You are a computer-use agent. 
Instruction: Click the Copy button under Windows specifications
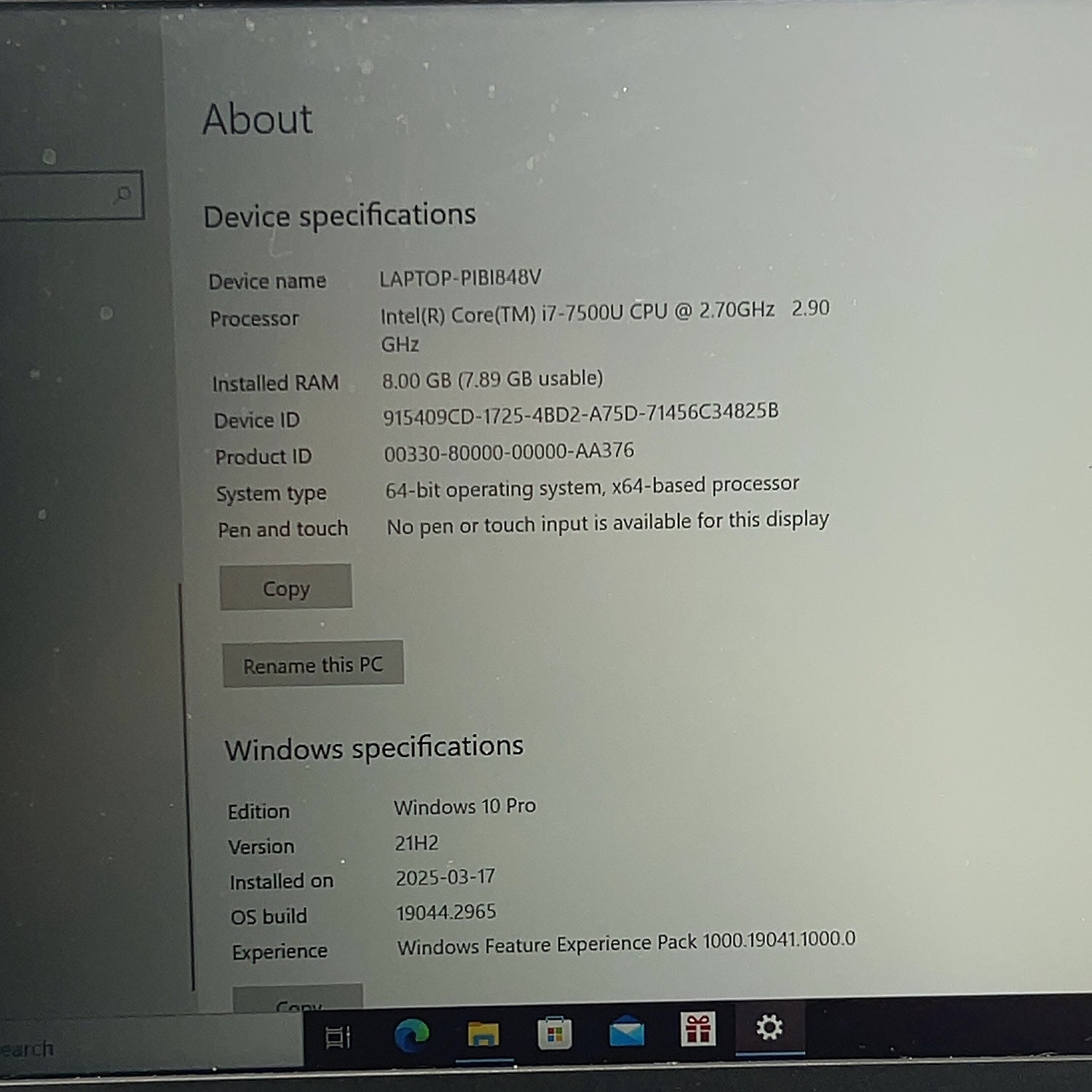pos(298,999)
